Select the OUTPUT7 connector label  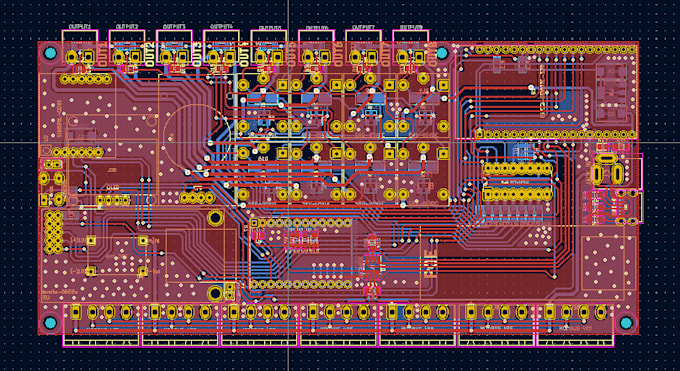coord(364,27)
